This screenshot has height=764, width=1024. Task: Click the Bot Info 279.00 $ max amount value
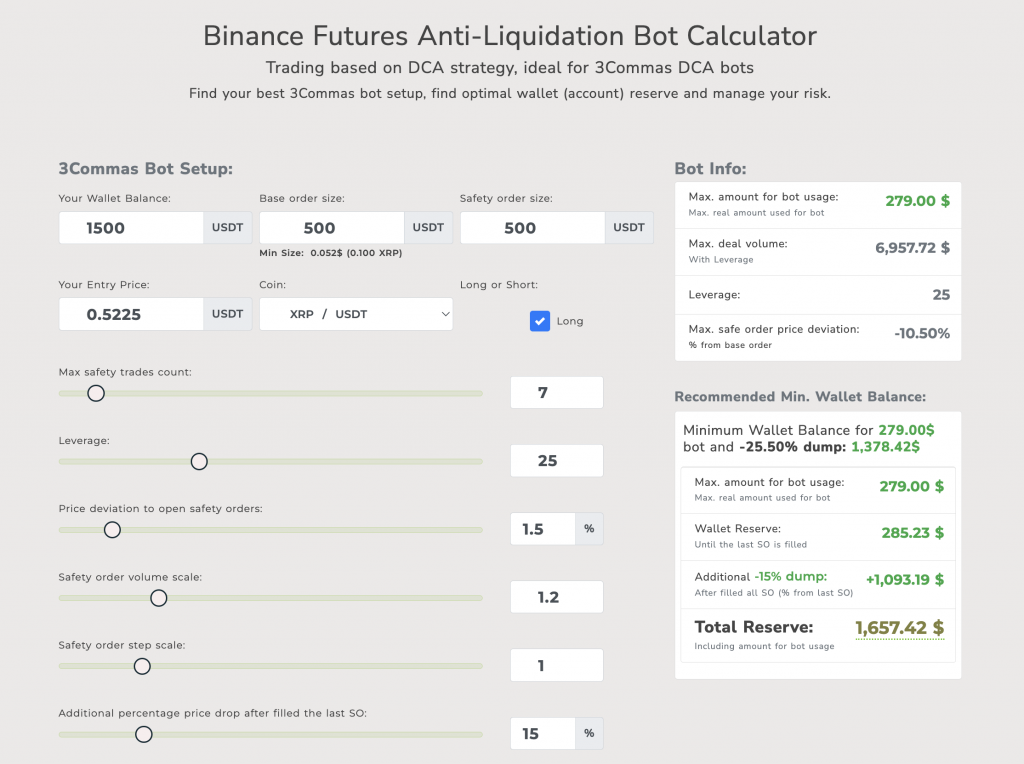pos(918,201)
